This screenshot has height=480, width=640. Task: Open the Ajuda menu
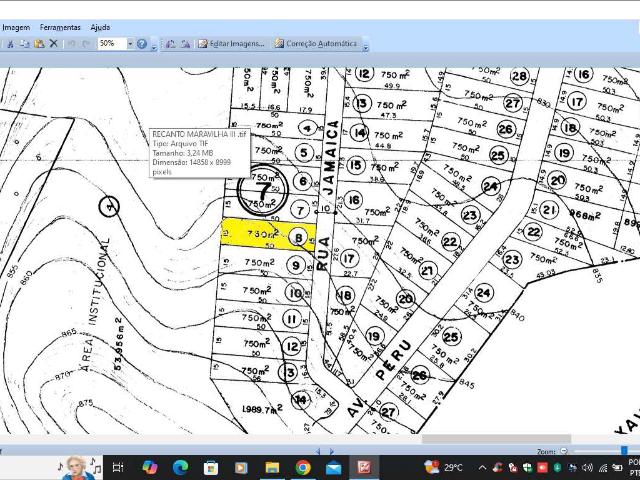tap(100, 27)
